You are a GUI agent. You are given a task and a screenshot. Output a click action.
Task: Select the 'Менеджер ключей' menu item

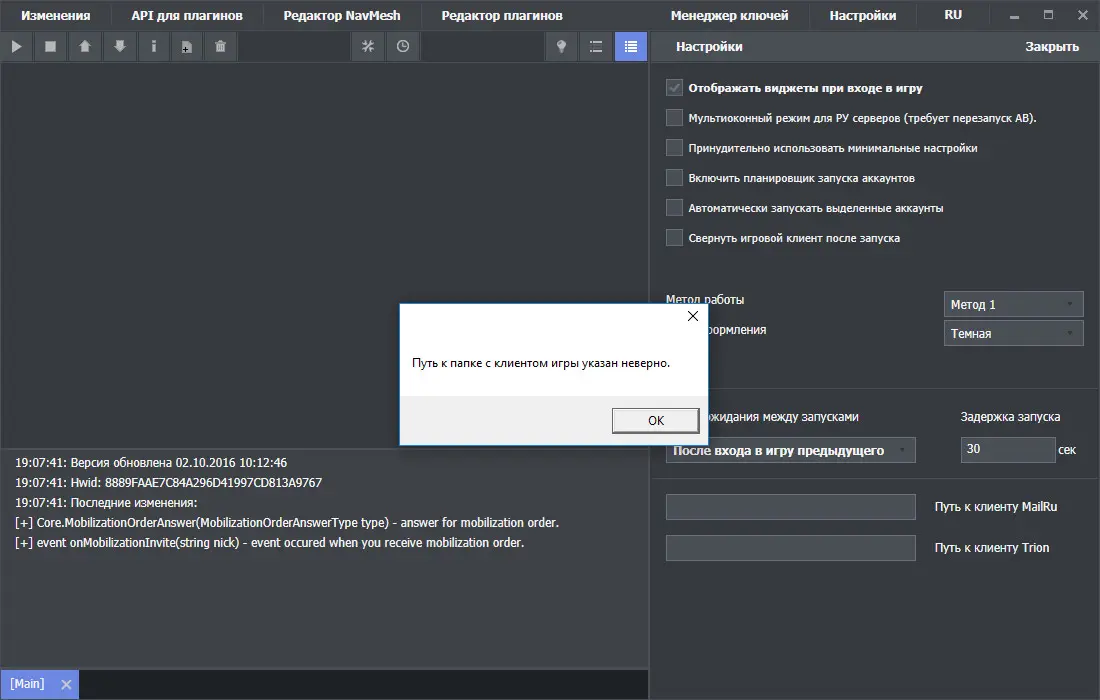(x=729, y=16)
